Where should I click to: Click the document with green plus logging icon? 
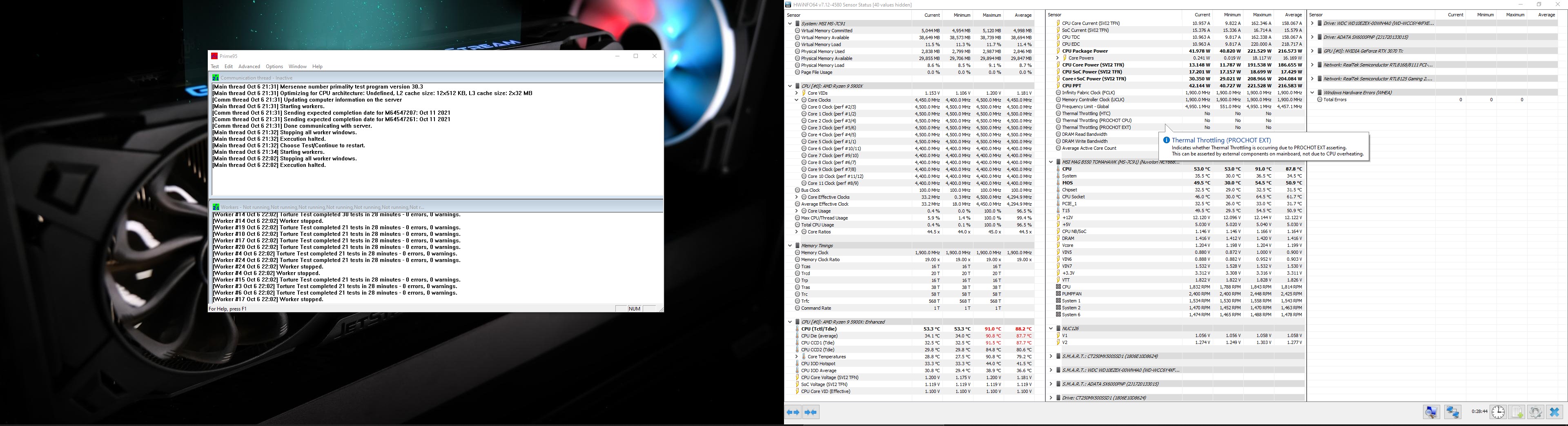pyautogui.click(x=1516, y=412)
